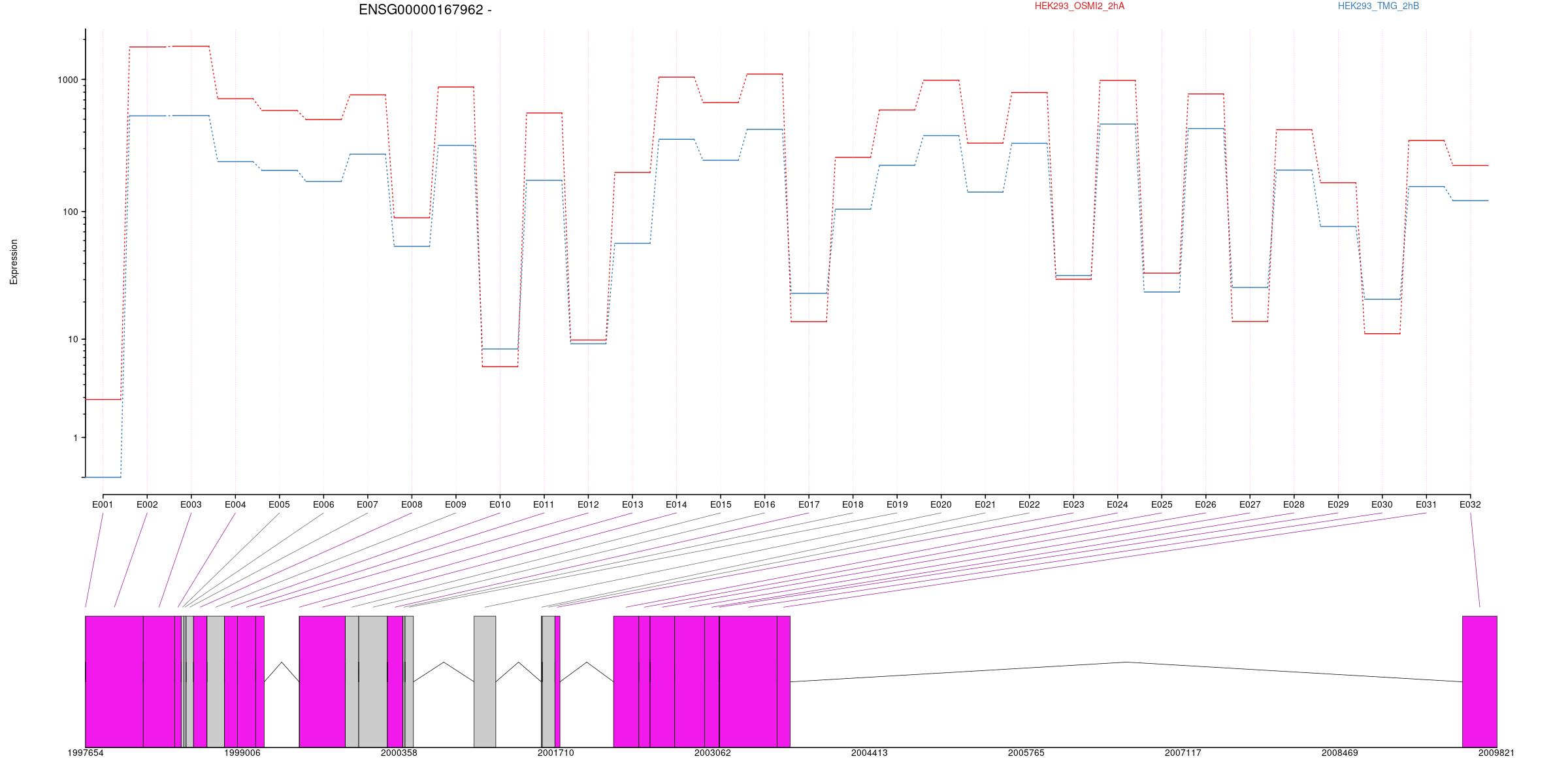The height and width of the screenshot is (784, 1568).
Task: Click exon label E002
Action: (147, 504)
